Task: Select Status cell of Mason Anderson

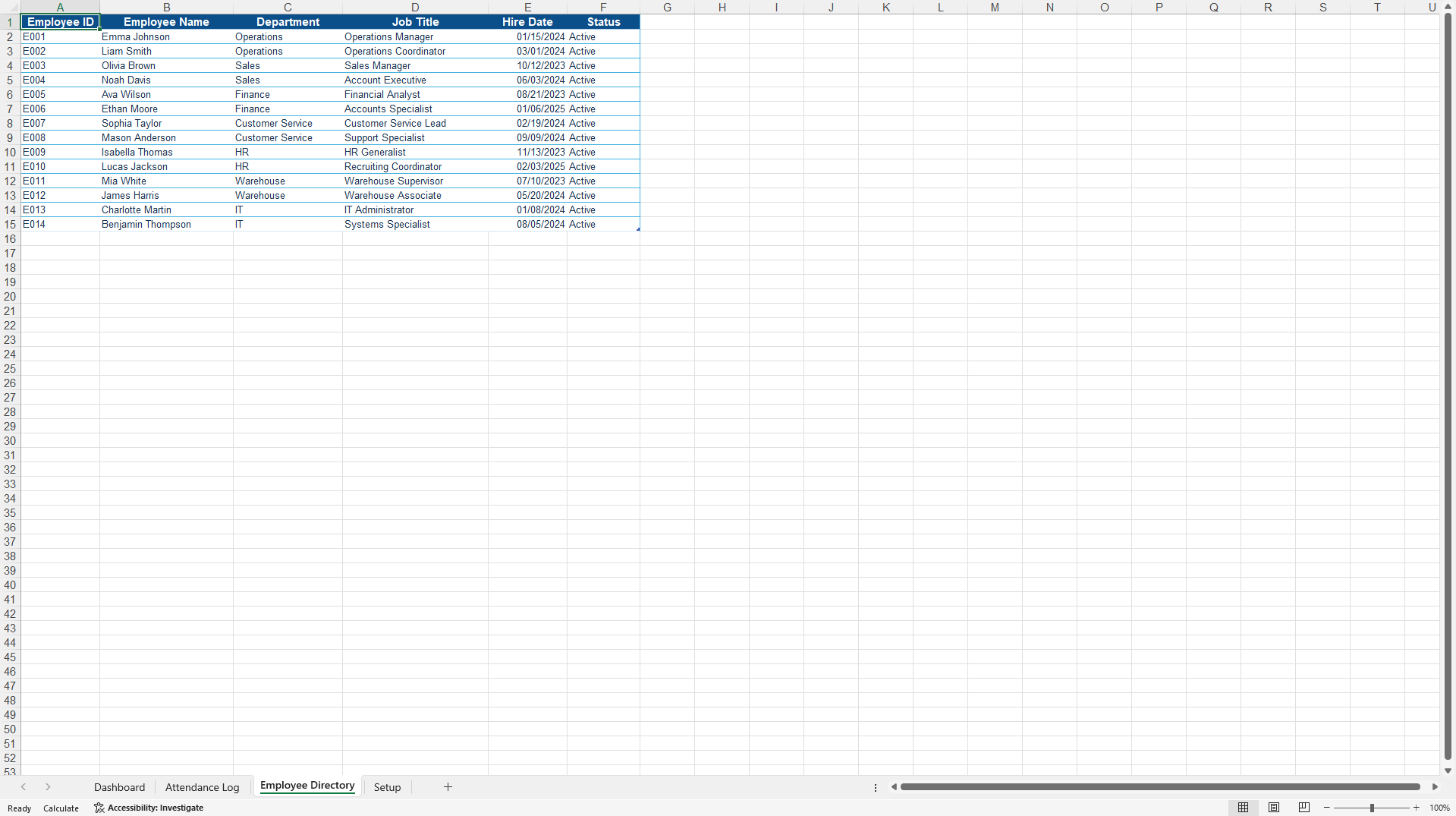Action: [603, 137]
